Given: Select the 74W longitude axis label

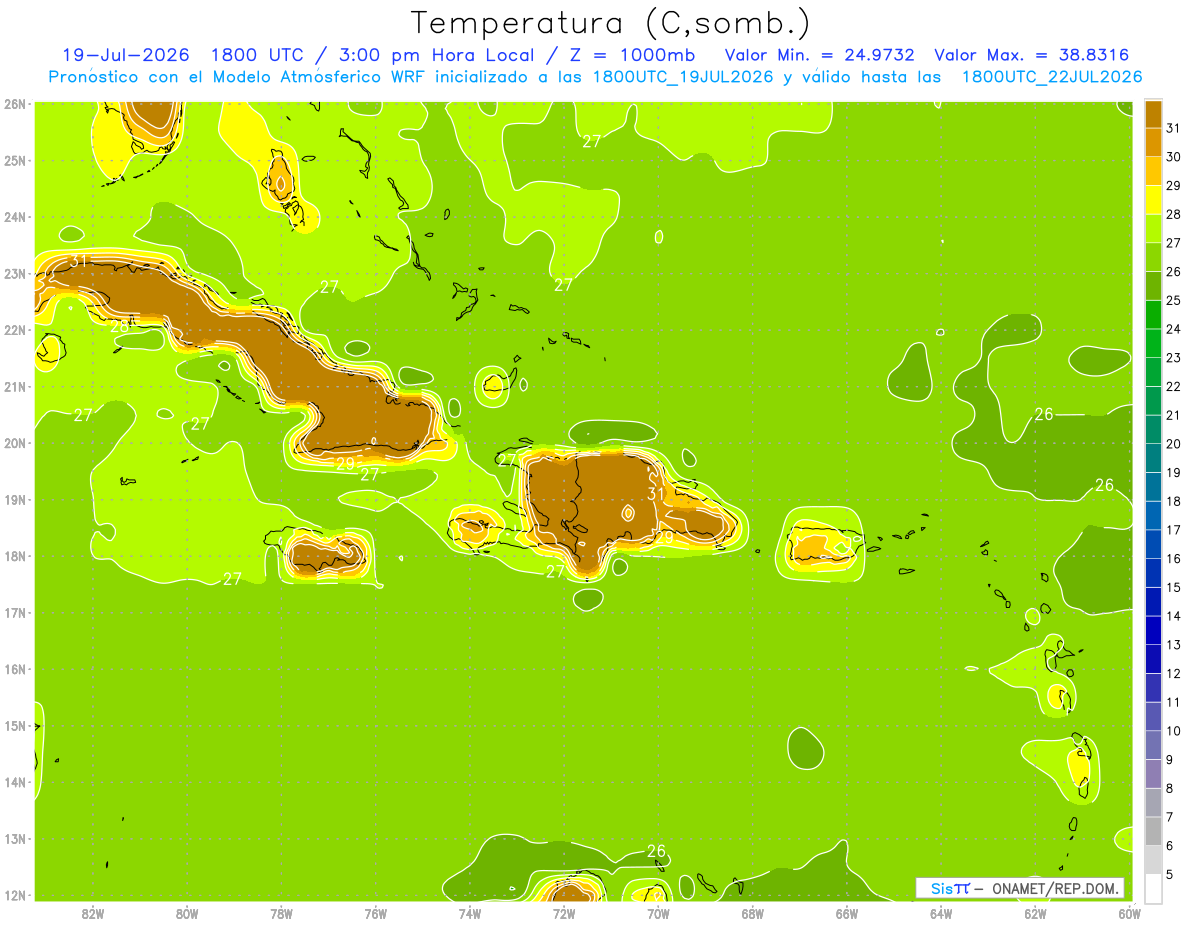Looking at the screenshot, I should point(470,913).
